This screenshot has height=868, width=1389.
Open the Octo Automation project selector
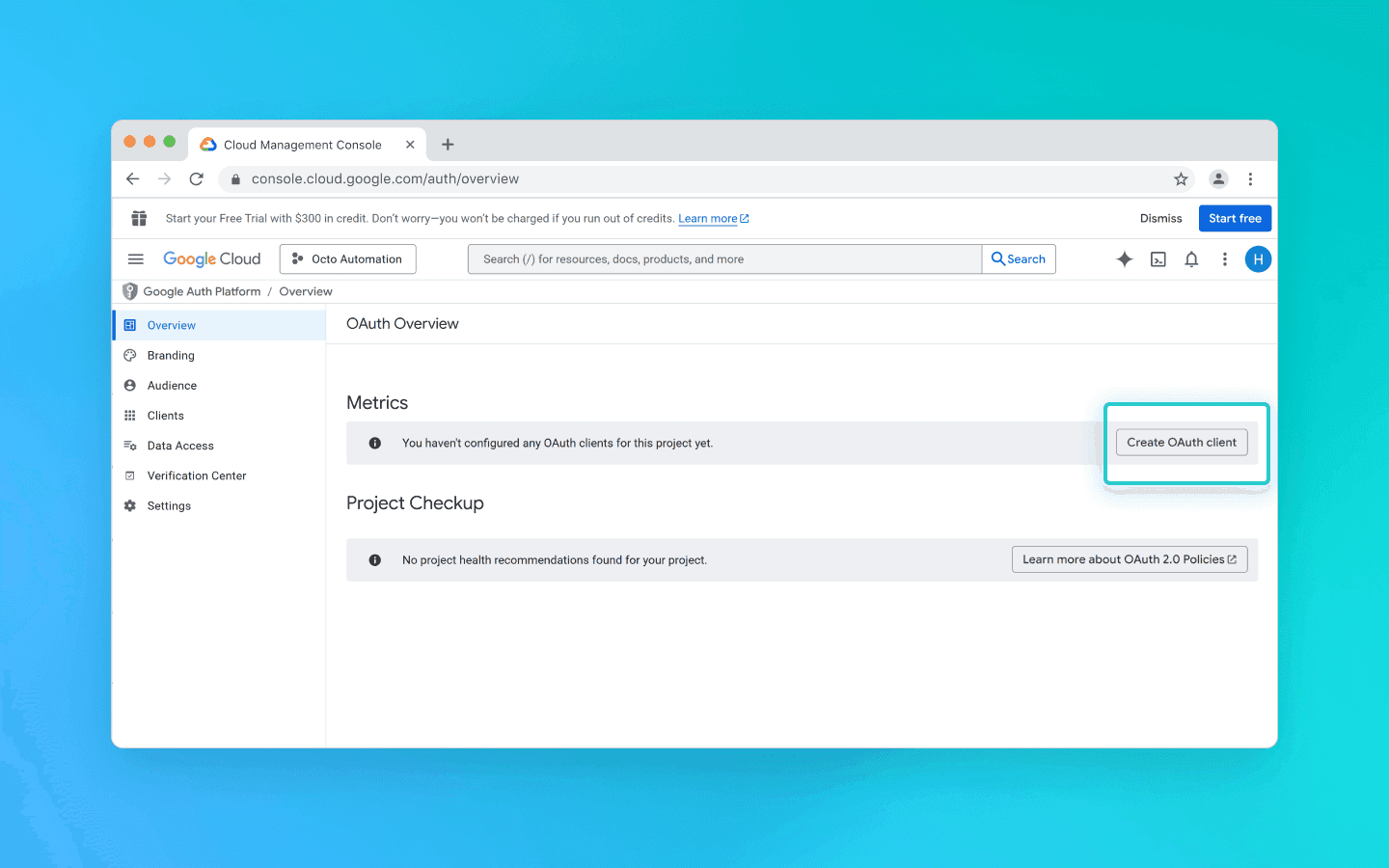pos(347,258)
